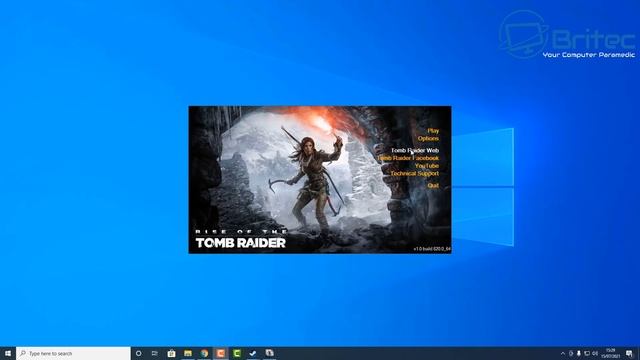The height and width of the screenshot is (360, 640).
Task: Start the game with Play
Action: click(x=433, y=131)
